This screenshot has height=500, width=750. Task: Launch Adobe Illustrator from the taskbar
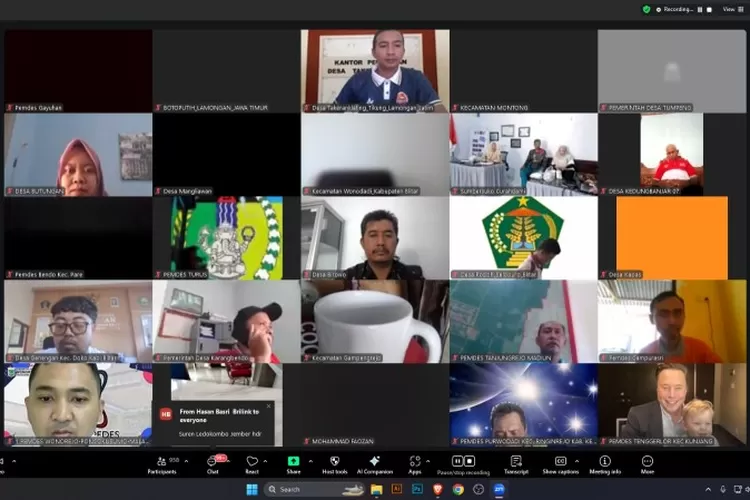click(397, 489)
